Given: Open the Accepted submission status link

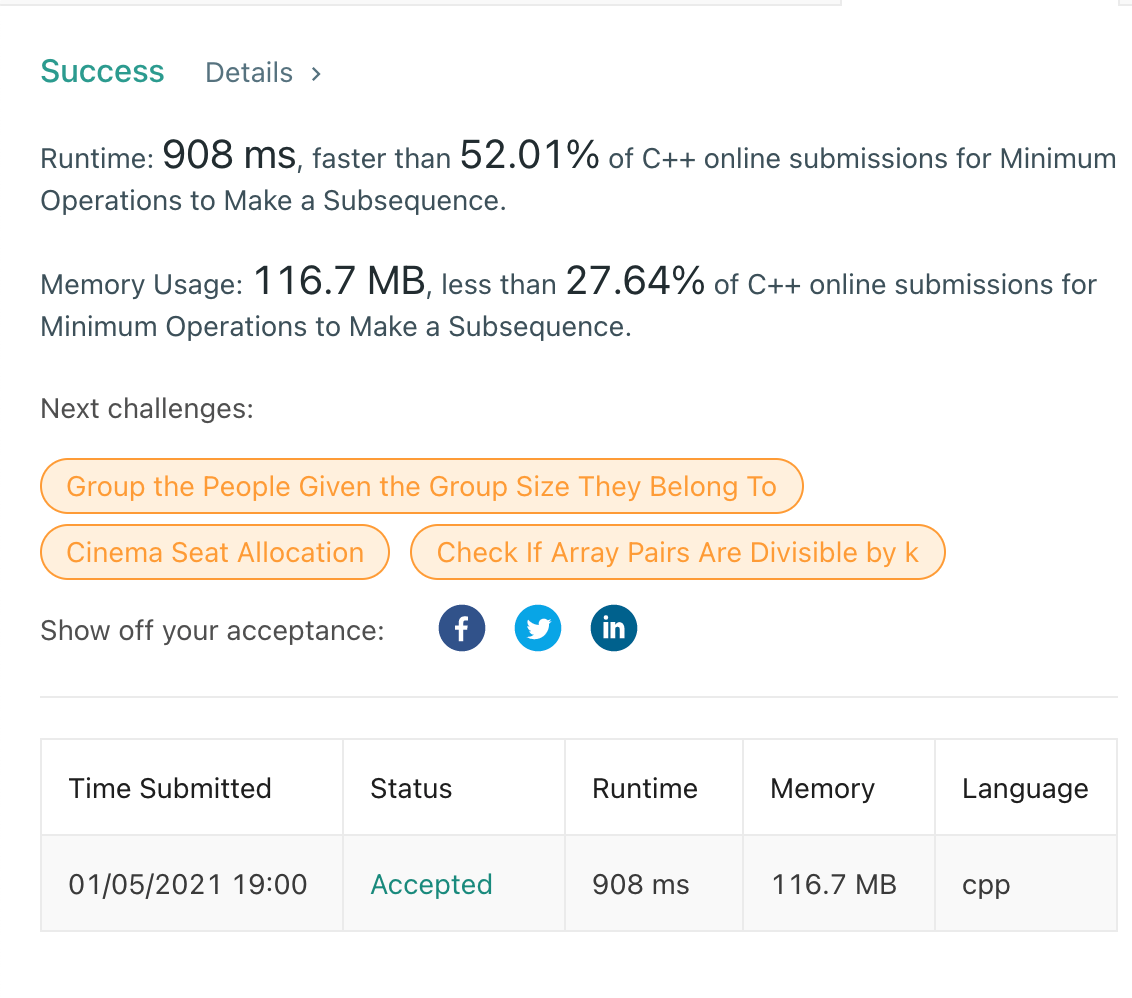Looking at the screenshot, I should (431, 884).
